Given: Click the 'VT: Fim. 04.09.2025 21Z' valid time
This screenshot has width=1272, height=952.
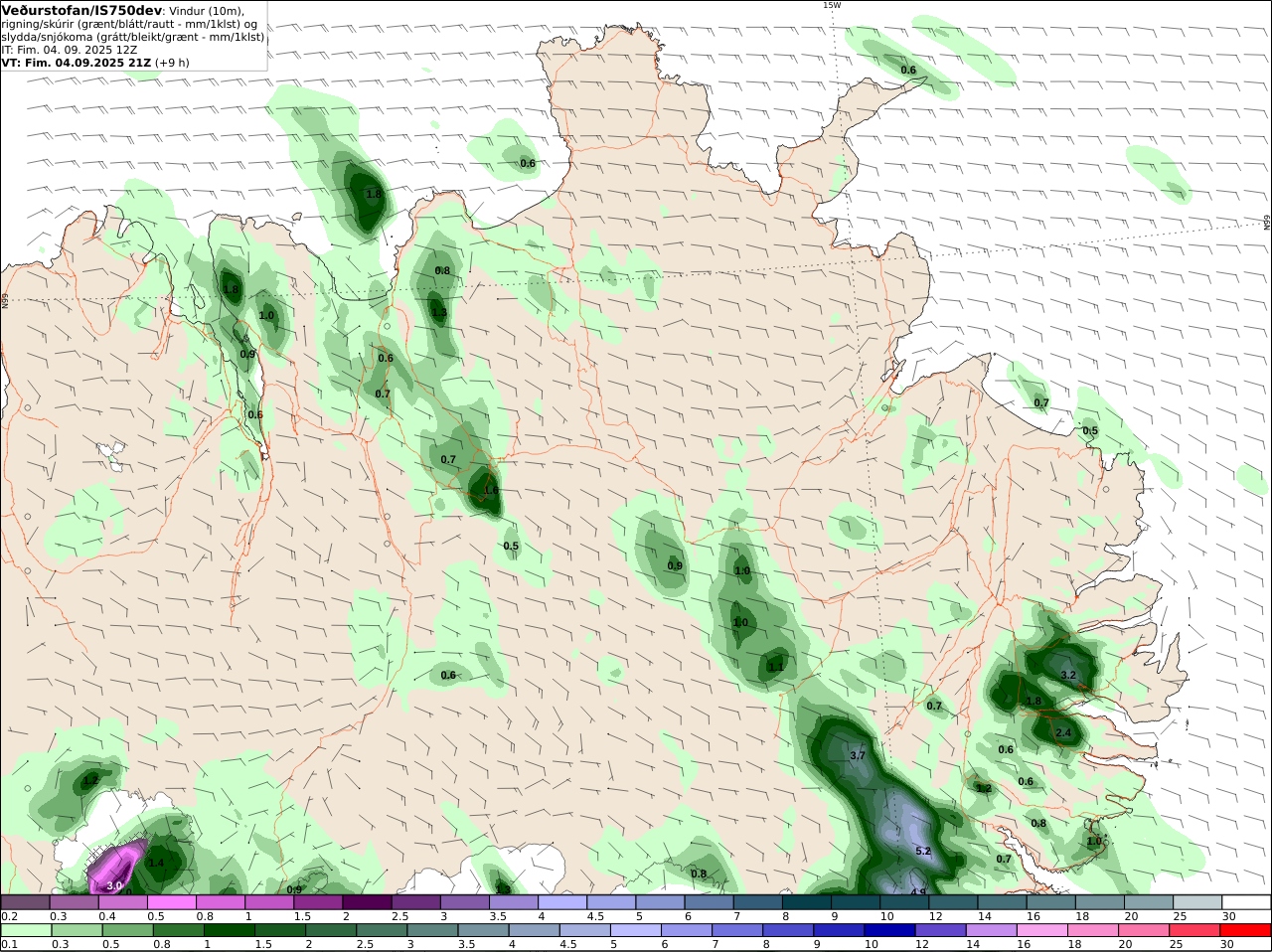Looking at the screenshot, I should coord(76,63).
